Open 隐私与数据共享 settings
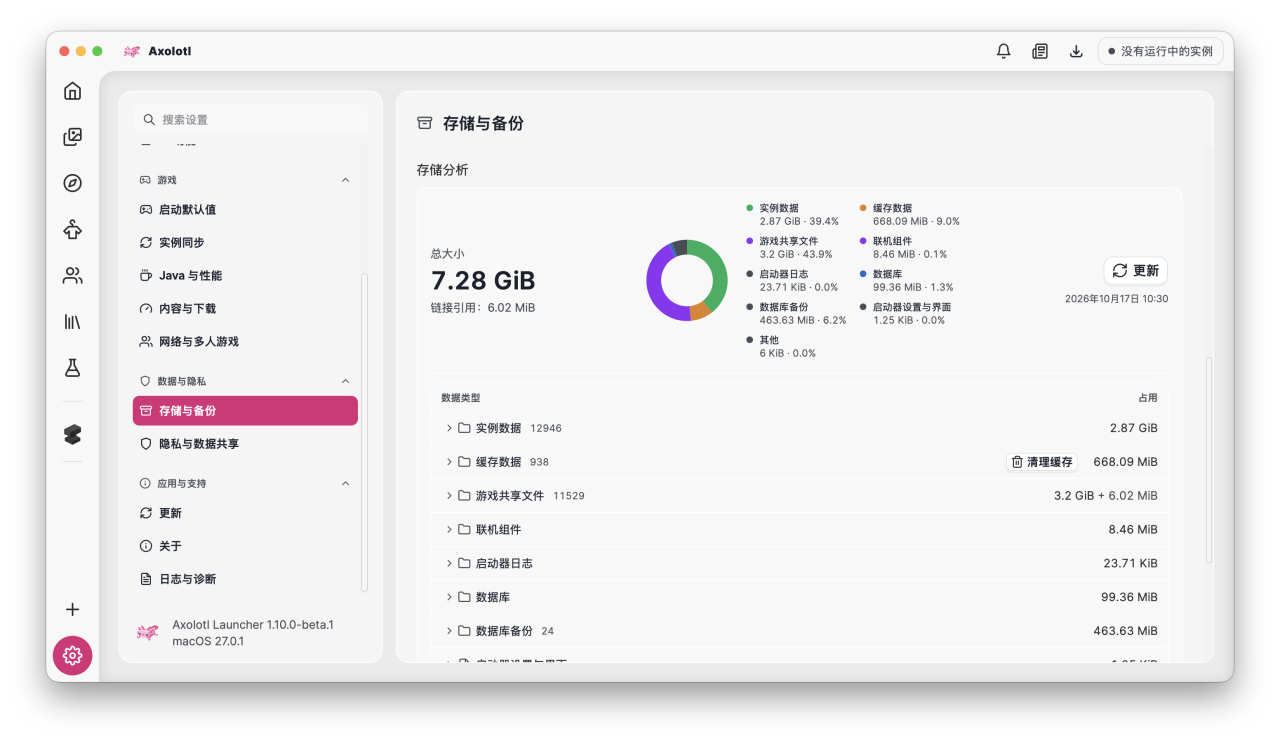Viewport: 1280px width, 743px height. tap(245, 444)
